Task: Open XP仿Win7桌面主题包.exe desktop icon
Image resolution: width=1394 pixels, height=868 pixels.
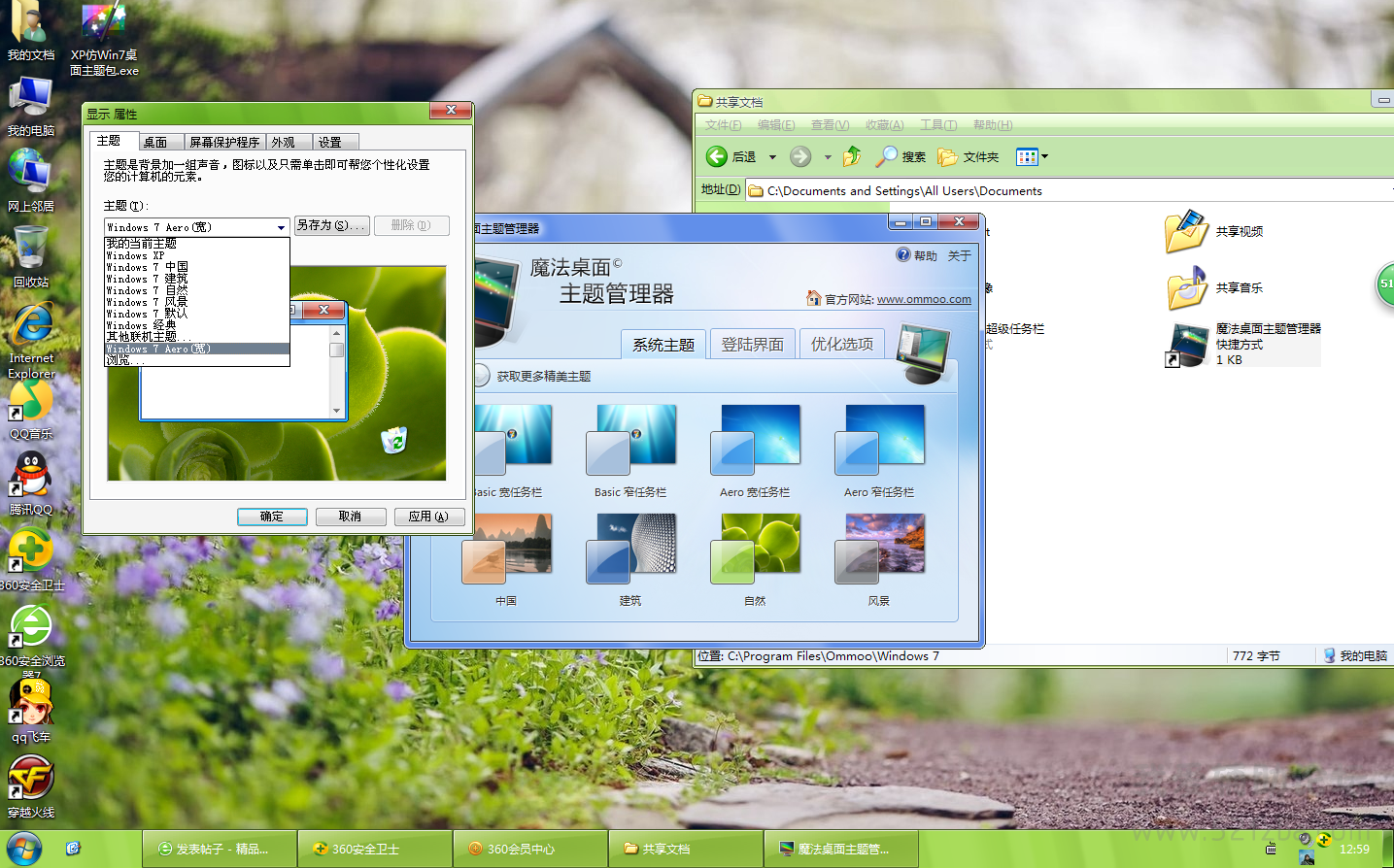Action: coord(104,39)
